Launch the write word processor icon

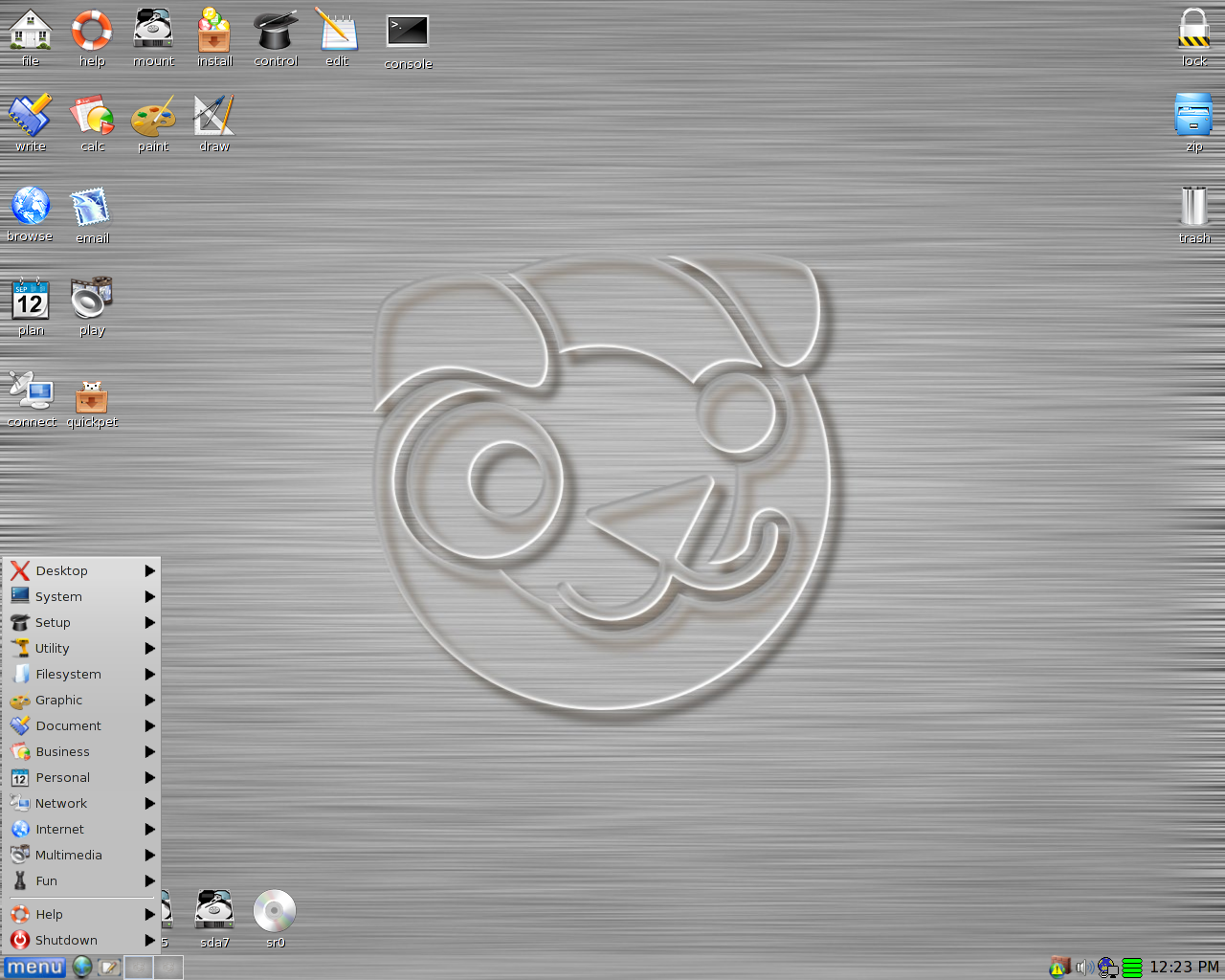coord(31,116)
